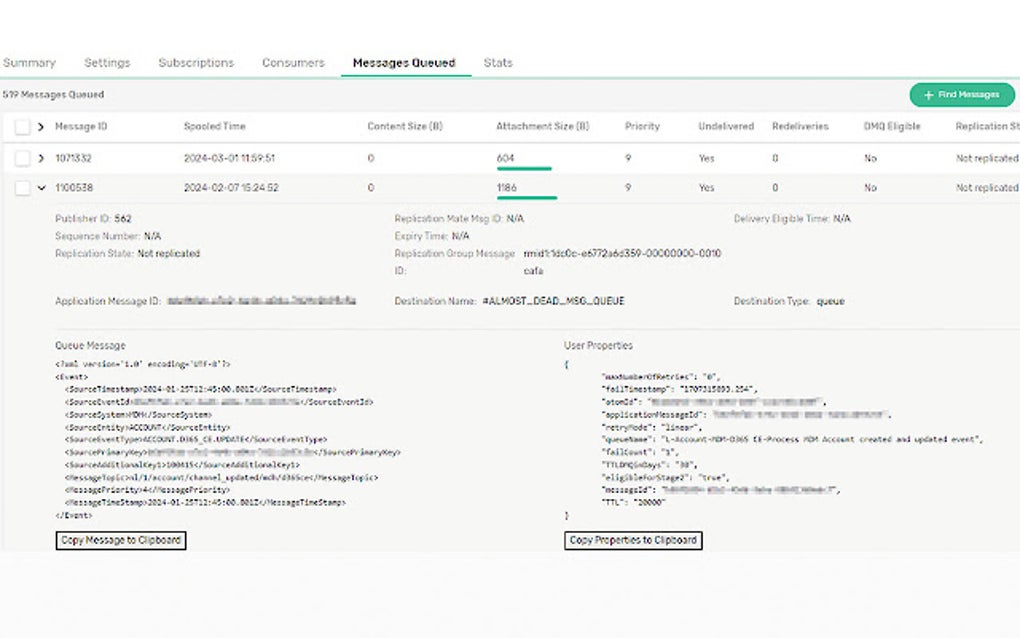Click Publisher ID value 562
Image resolution: width=1020 pixels, height=638 pixels.
pyautogui.click(x=123, y=219)
